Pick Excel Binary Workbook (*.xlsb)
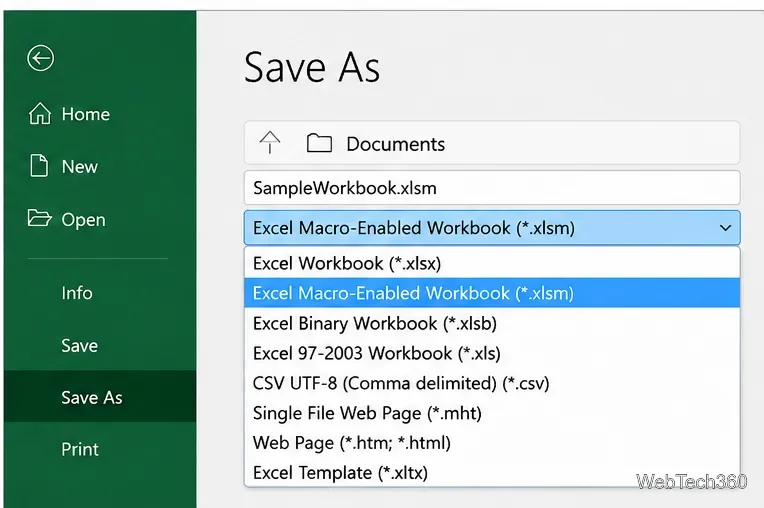Screen dimensions: 764x508 (x=492, y=323)
